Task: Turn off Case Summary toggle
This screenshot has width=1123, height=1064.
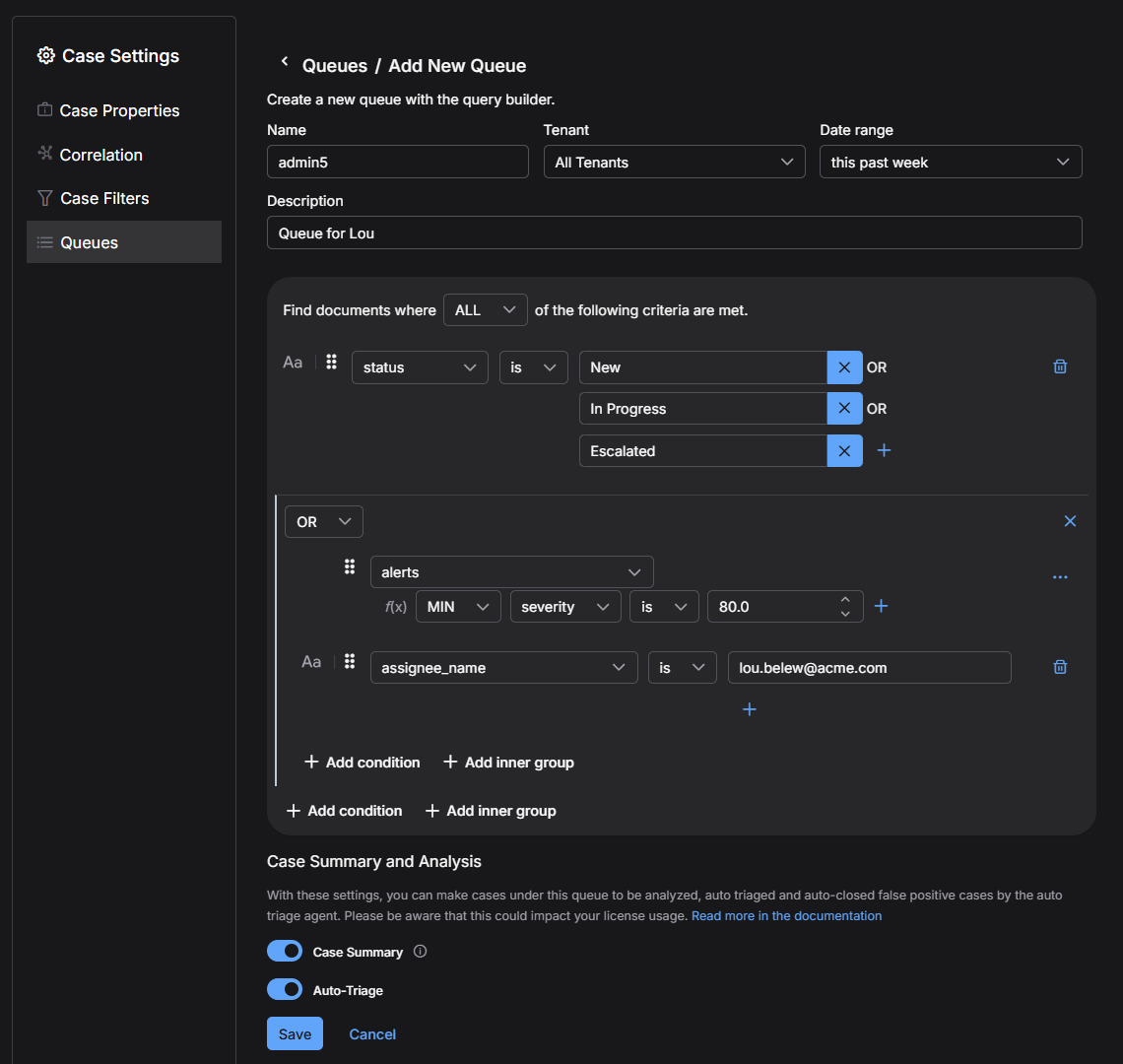Action: [285, 951]
